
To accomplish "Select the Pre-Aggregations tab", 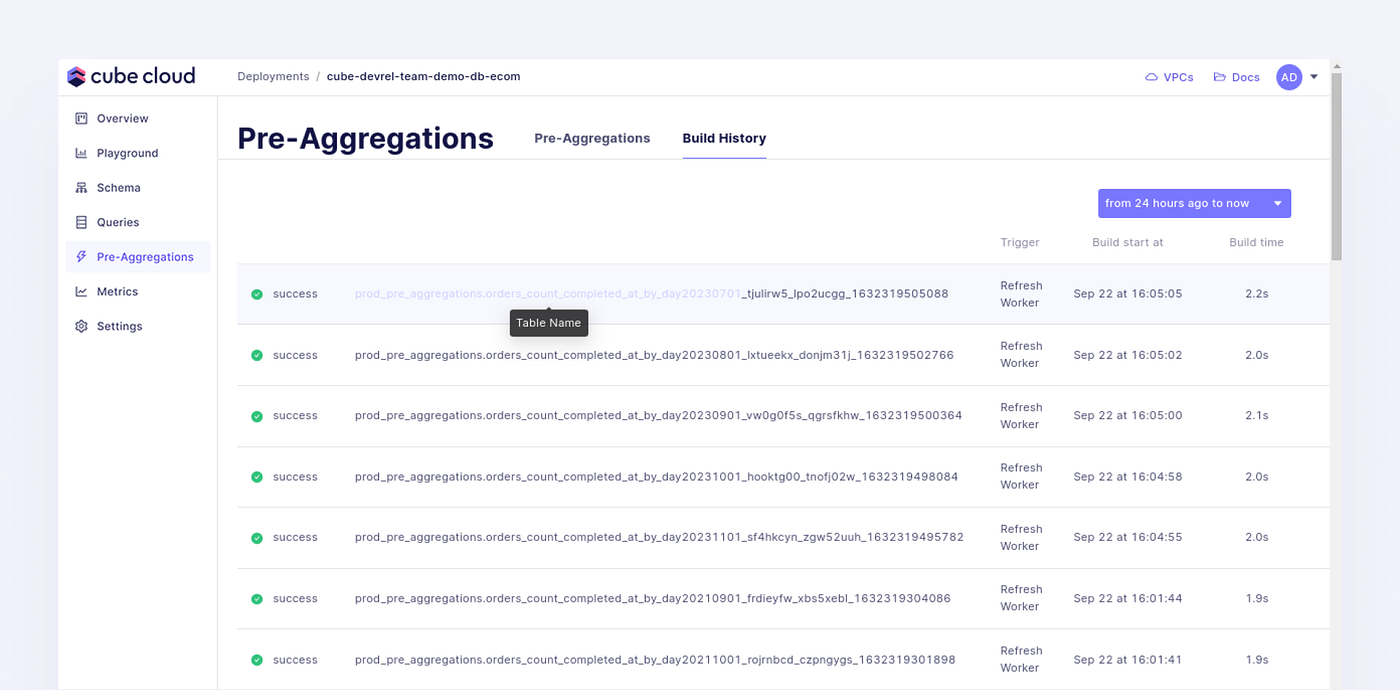I will tap(592, 138).
